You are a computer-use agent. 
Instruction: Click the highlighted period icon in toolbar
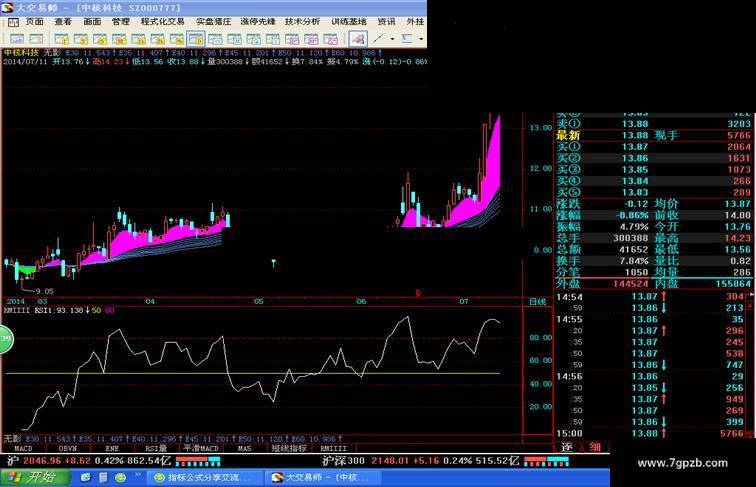tap(196, 39)
